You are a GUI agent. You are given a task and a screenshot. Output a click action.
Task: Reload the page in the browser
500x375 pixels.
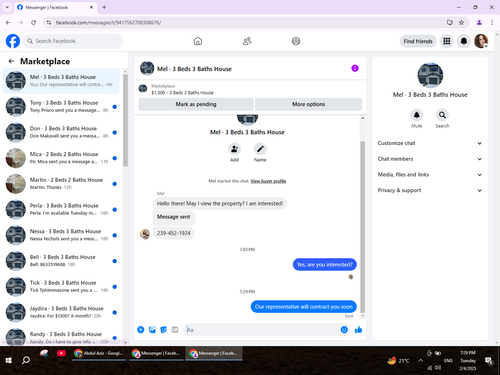(x=33, y=22)
